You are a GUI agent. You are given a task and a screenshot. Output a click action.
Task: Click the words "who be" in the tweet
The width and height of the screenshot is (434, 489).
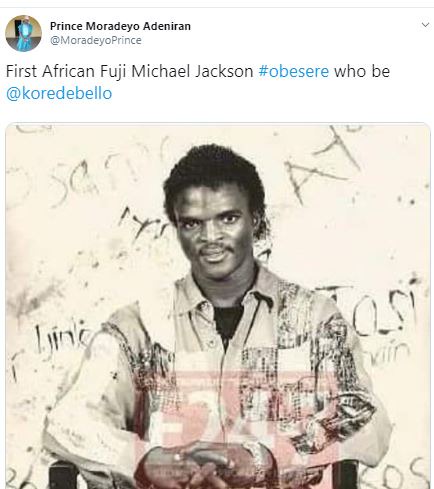click(x=362, y=71)
